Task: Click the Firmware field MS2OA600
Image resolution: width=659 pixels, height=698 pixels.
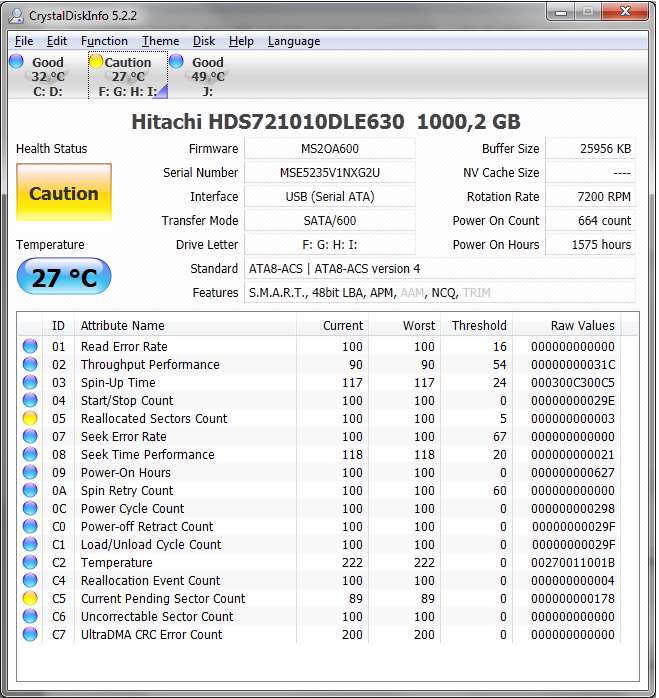Action: tap(330, 148)
